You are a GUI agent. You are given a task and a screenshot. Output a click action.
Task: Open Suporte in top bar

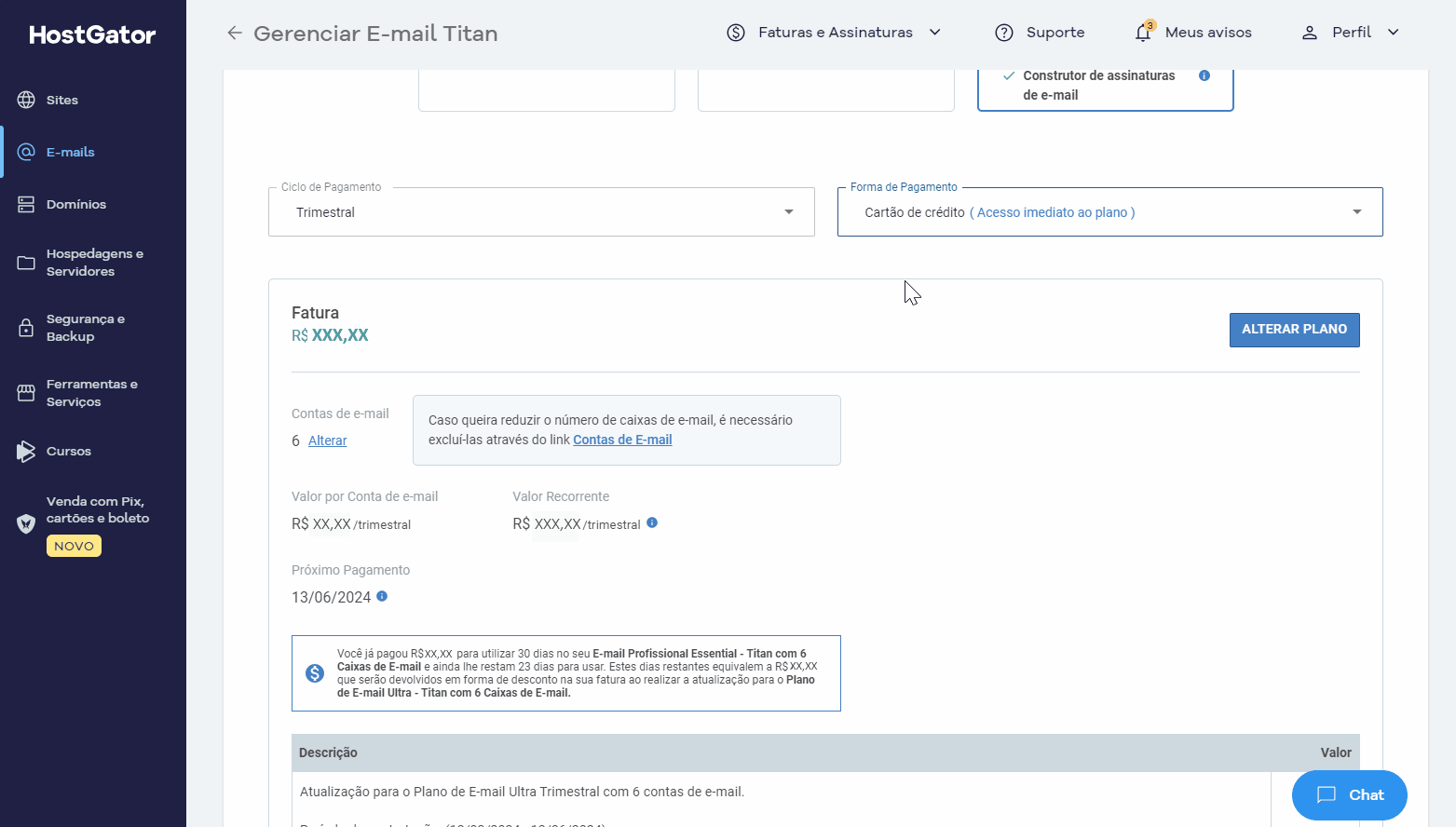(x=1040, y=33)
